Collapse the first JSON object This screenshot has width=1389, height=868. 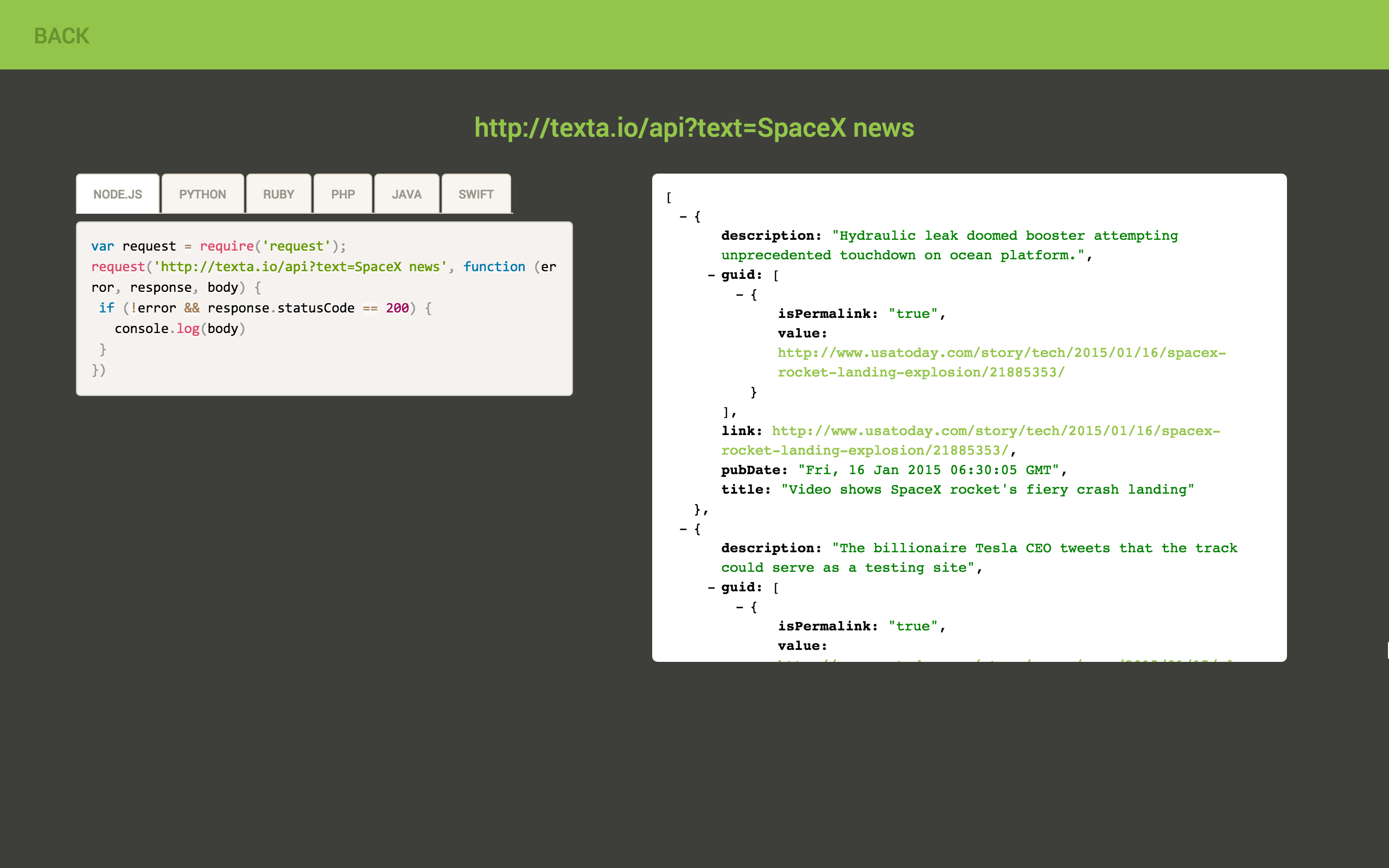click(683, 217)
